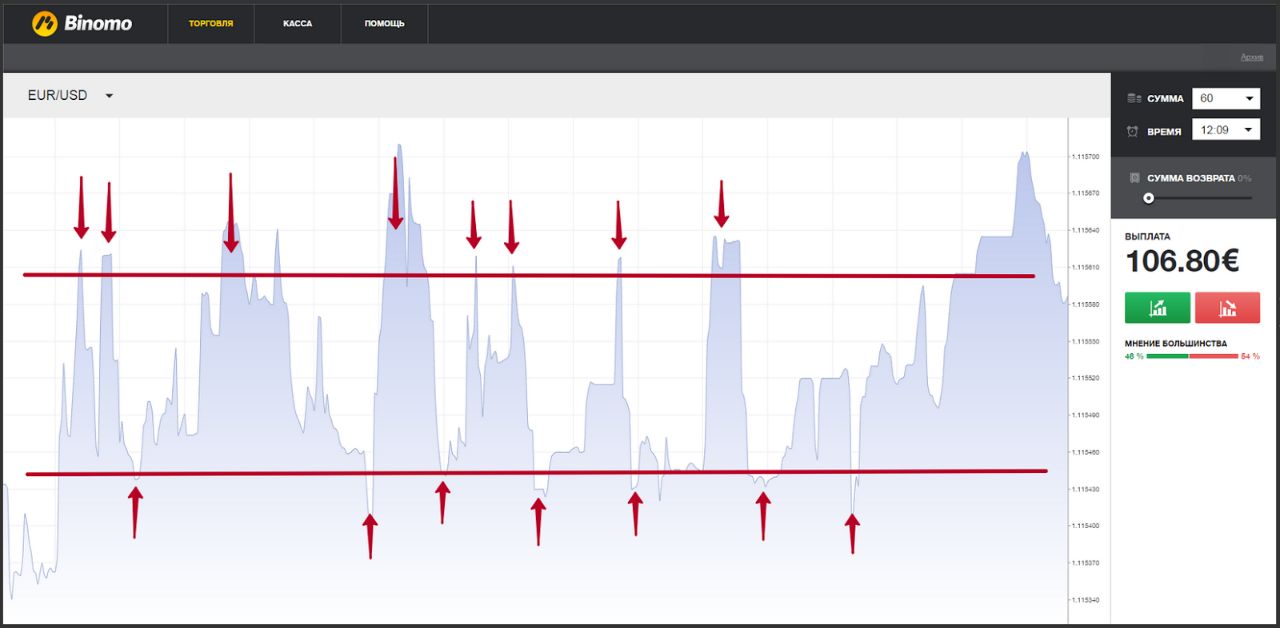
Task: Adjust the Сумма возврата slider handle
Action: pyautogui.click(x=1148, y=198)
